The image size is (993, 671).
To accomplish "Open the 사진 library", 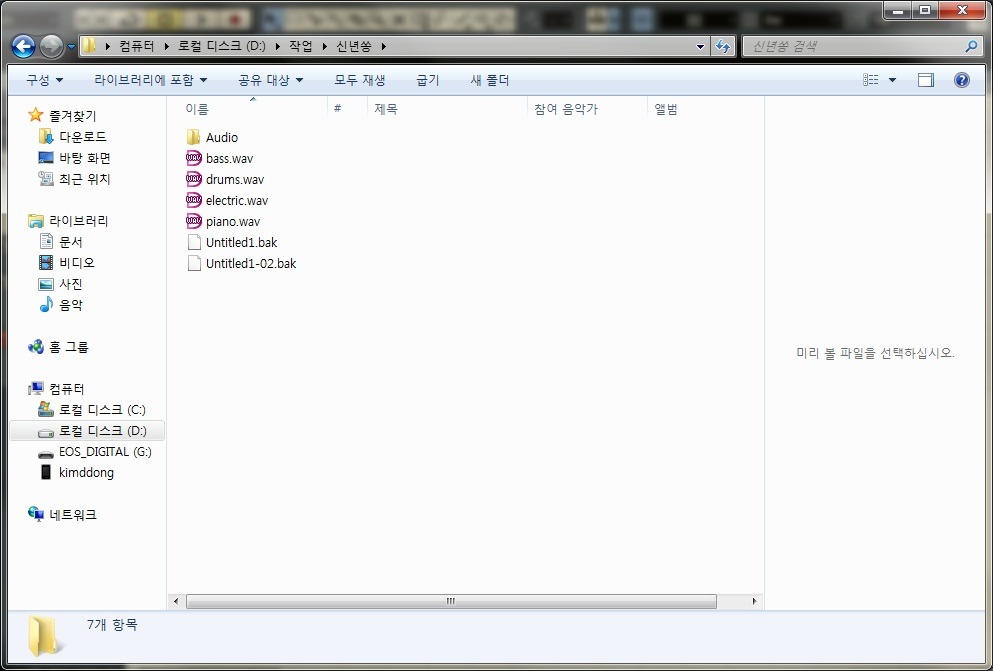I will pyautogui.click(x=71, y=284).
